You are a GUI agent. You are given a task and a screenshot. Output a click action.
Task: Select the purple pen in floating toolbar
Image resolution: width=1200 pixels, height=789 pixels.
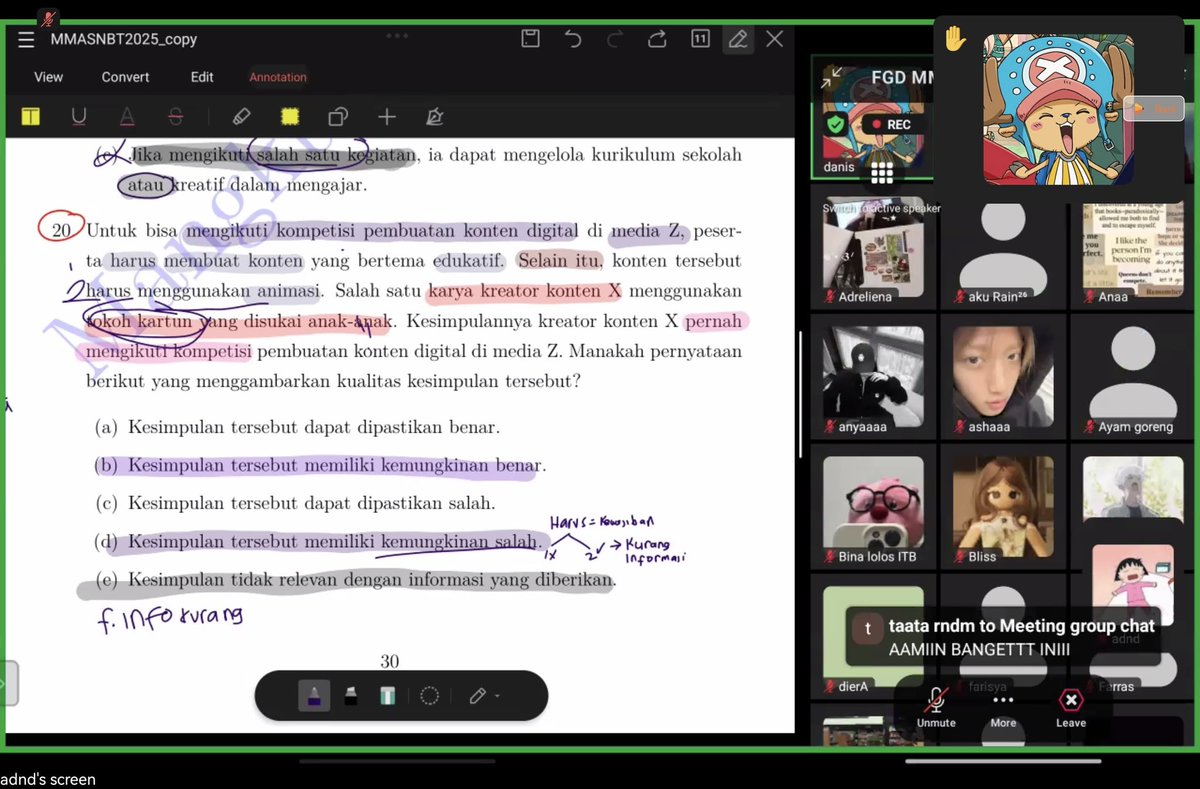[x=314, y=696]
